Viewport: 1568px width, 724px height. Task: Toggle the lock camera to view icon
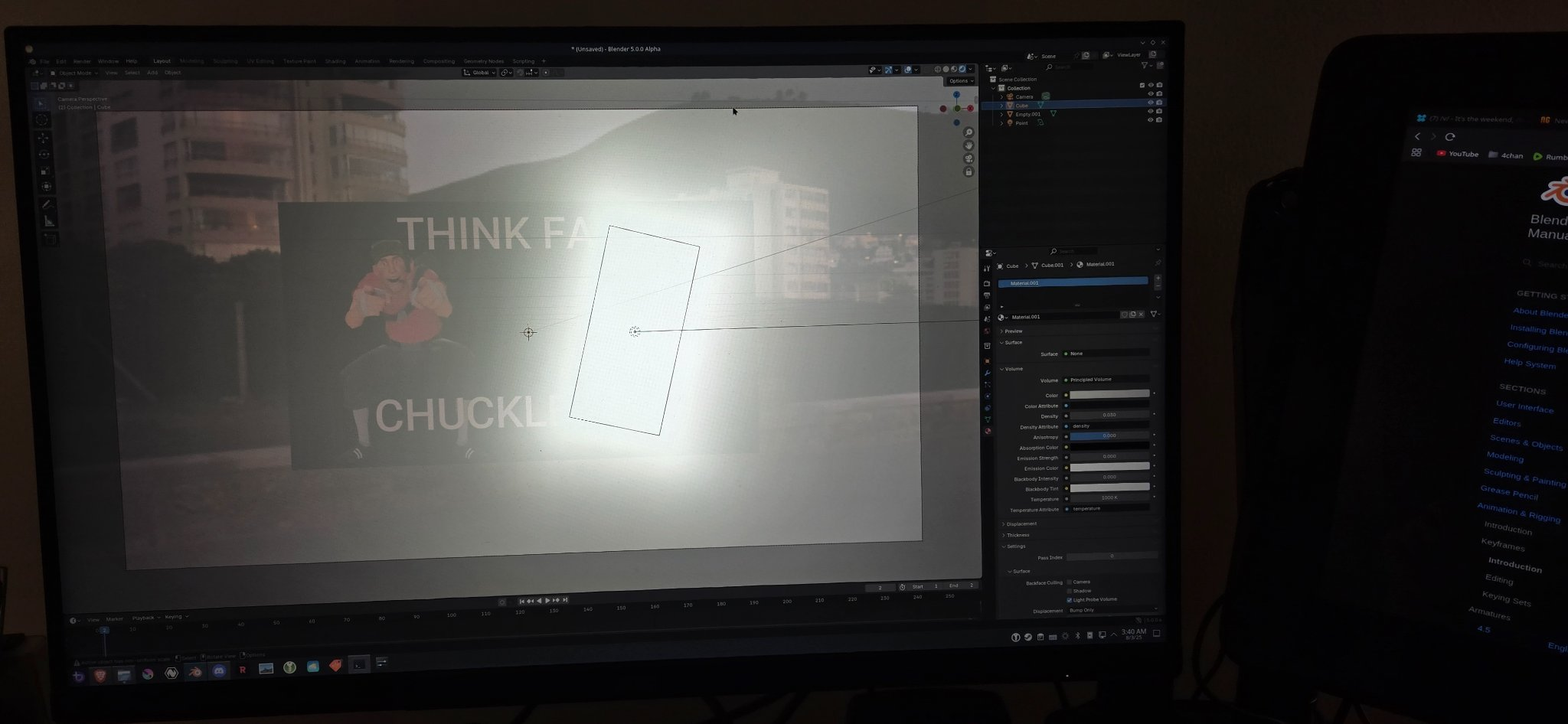[x=969, y=171]
